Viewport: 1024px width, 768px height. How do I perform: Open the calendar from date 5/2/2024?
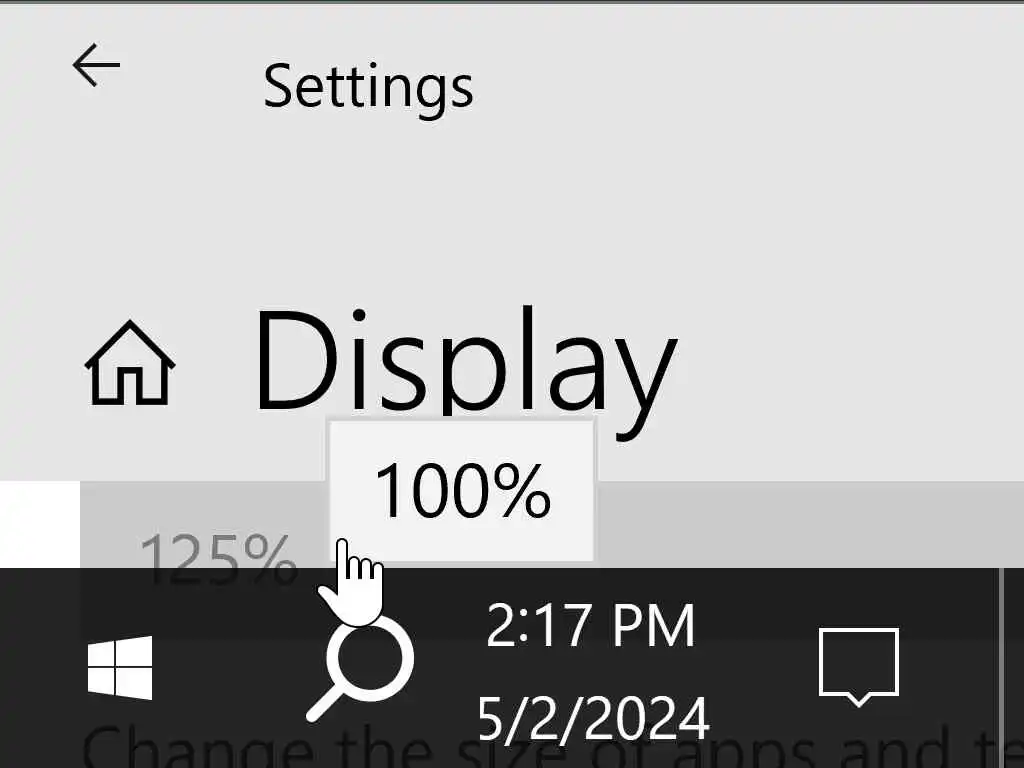593,719
